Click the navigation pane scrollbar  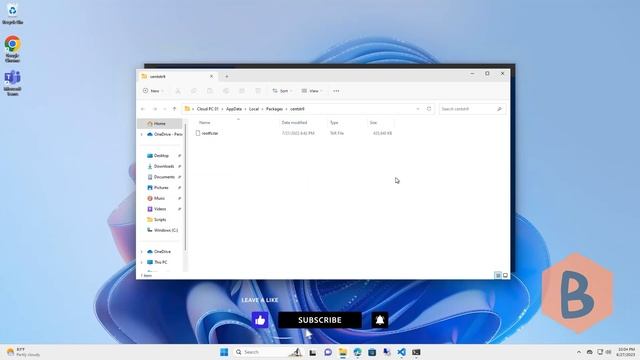coord(185,188)
